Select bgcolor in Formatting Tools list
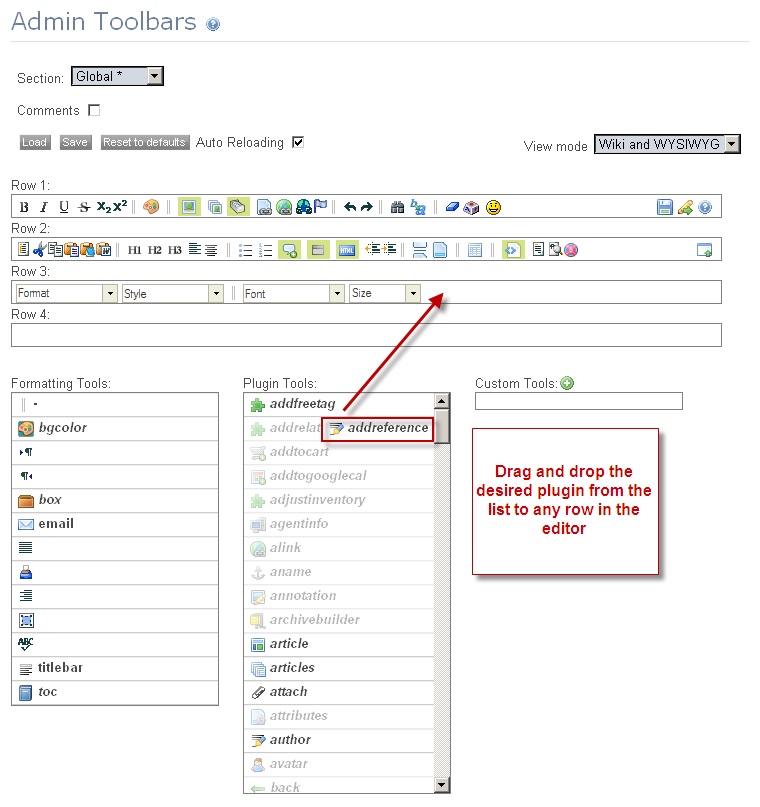Image resolution: width=760 pixels, height=807 pixels. pyautogui.click(x=115, y=428)
